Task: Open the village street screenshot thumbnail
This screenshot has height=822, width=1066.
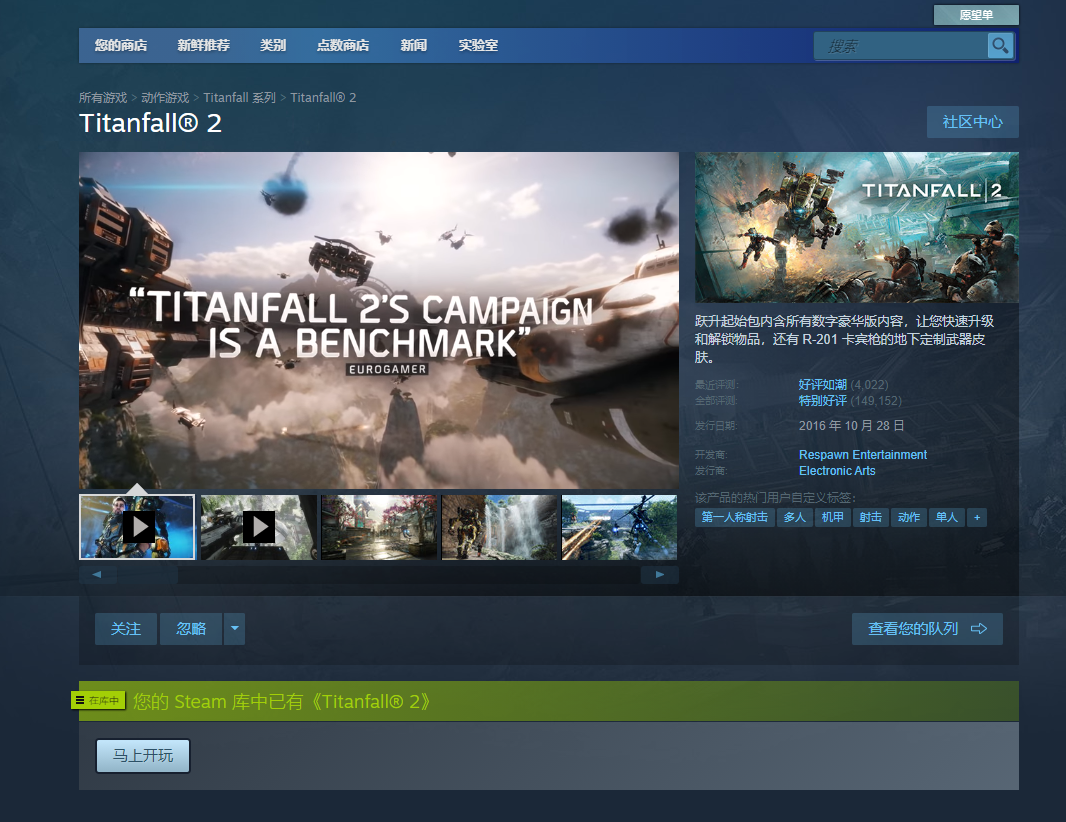Action: 379,527
